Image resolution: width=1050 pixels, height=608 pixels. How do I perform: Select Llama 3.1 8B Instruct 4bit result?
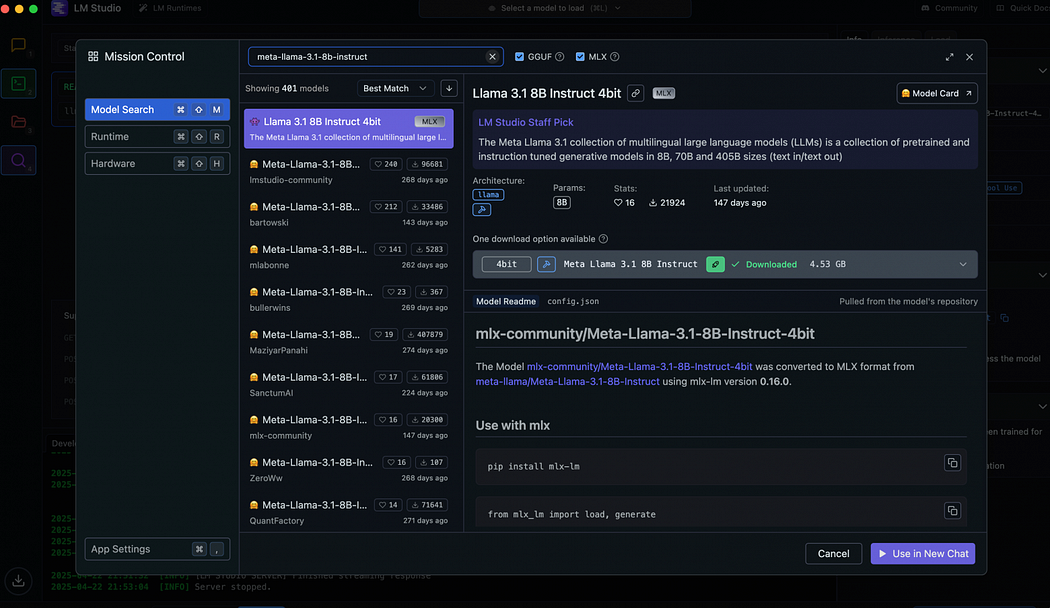(348, 129)
